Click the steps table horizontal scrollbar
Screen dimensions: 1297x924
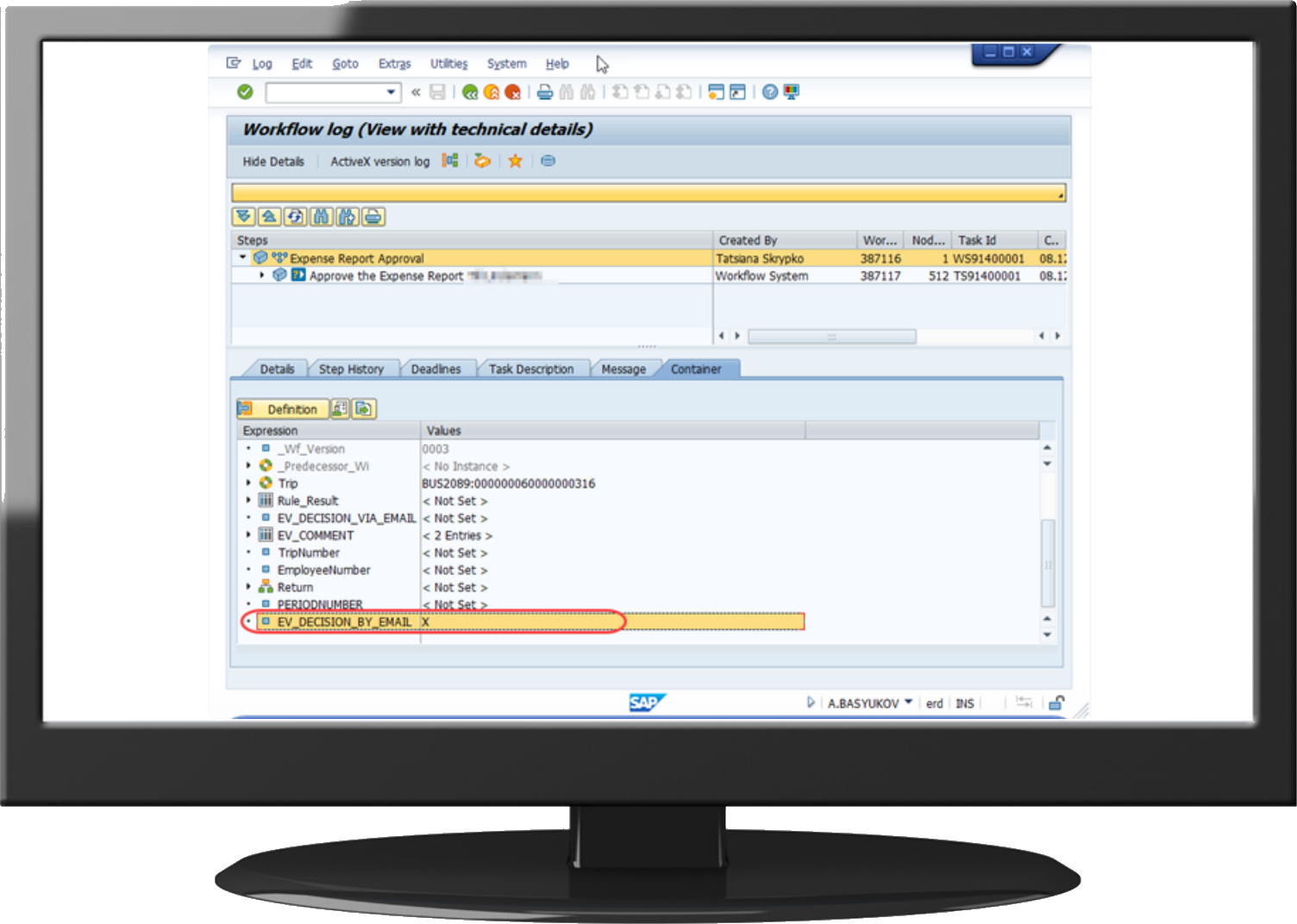(x=831, y=336)
